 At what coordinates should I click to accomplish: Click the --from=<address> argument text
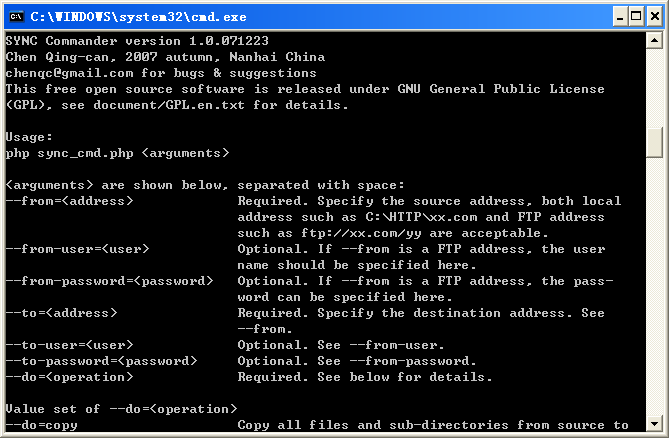[70, 201]
